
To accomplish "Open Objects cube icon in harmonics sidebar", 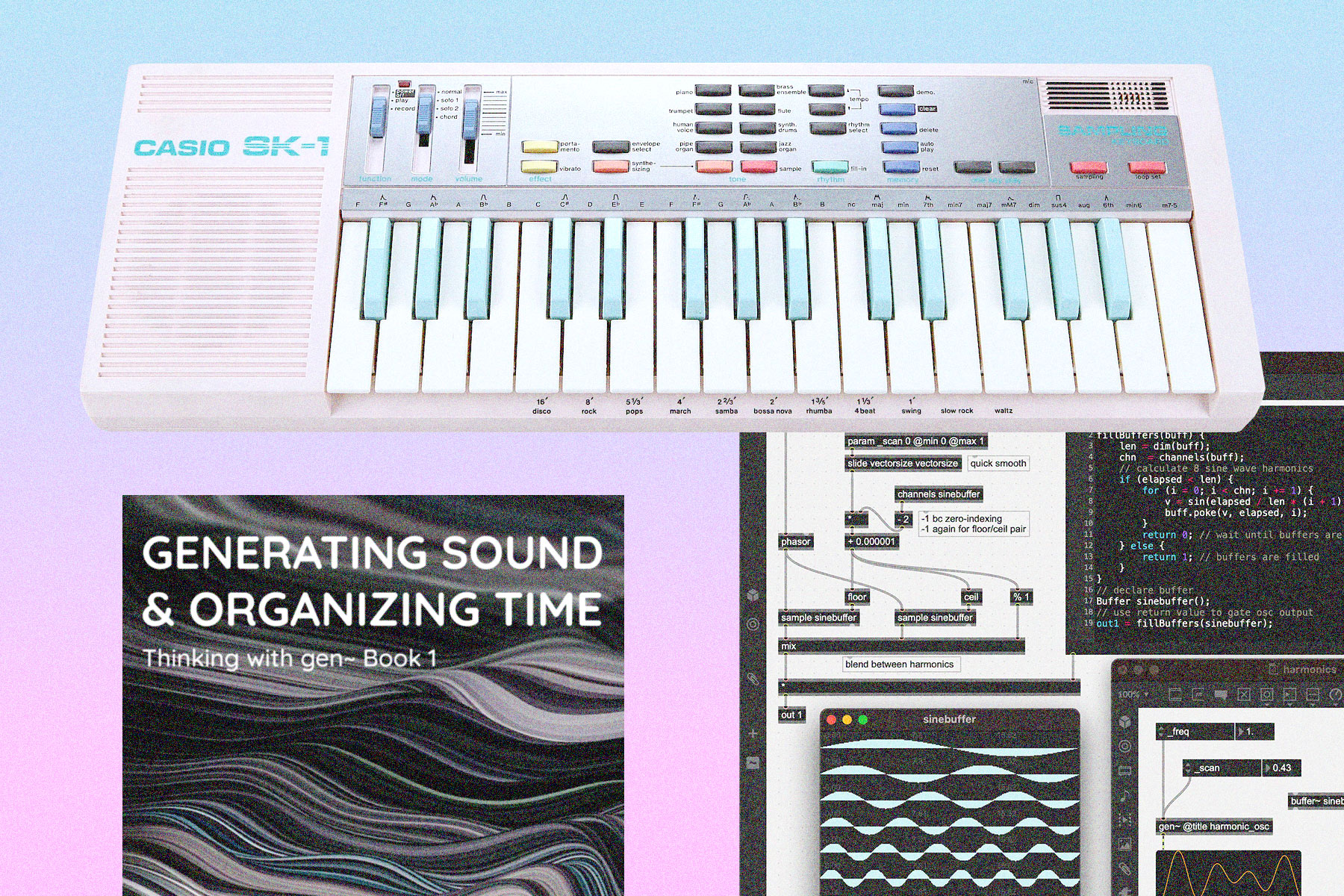I will [x=1125, y=722].
